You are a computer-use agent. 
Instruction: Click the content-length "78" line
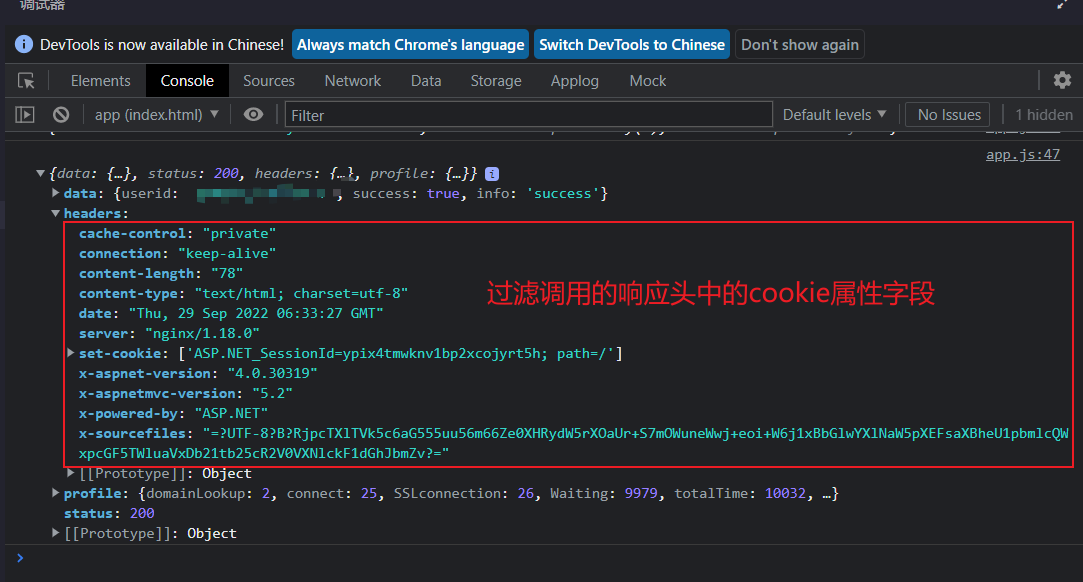pyautogui.click(x=161, y=273)
